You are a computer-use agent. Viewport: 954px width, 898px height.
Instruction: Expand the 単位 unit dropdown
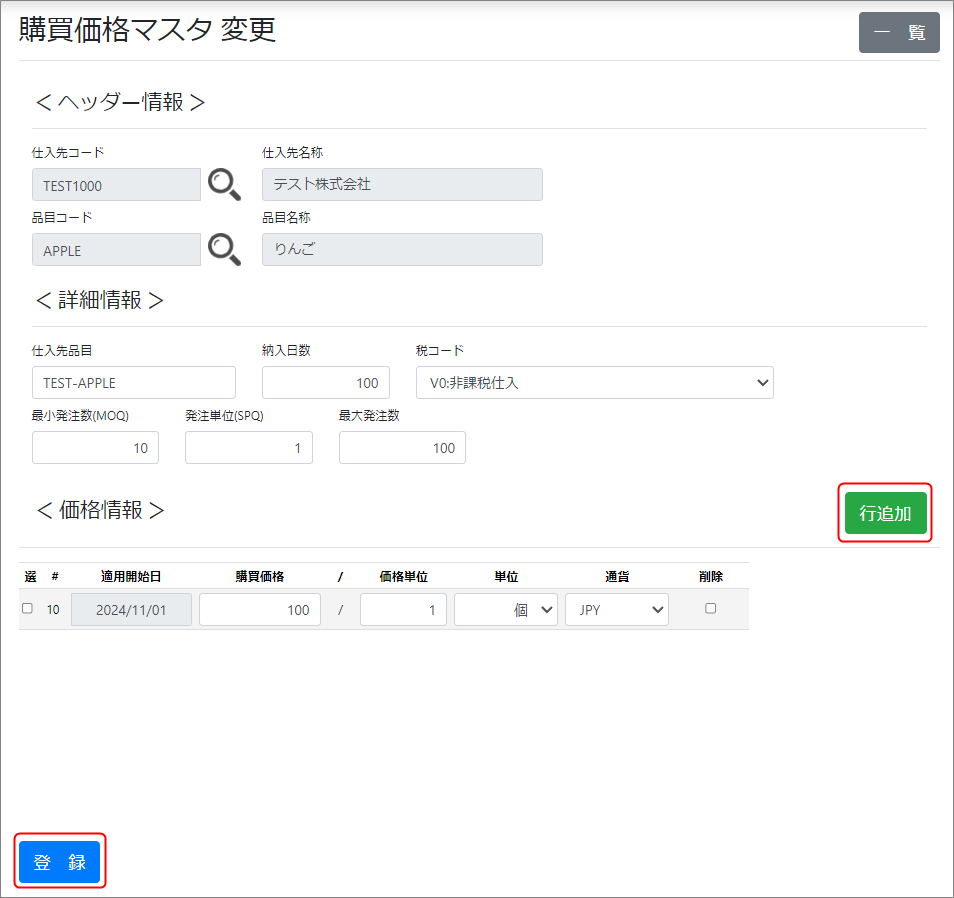click(x=505, y=609)
